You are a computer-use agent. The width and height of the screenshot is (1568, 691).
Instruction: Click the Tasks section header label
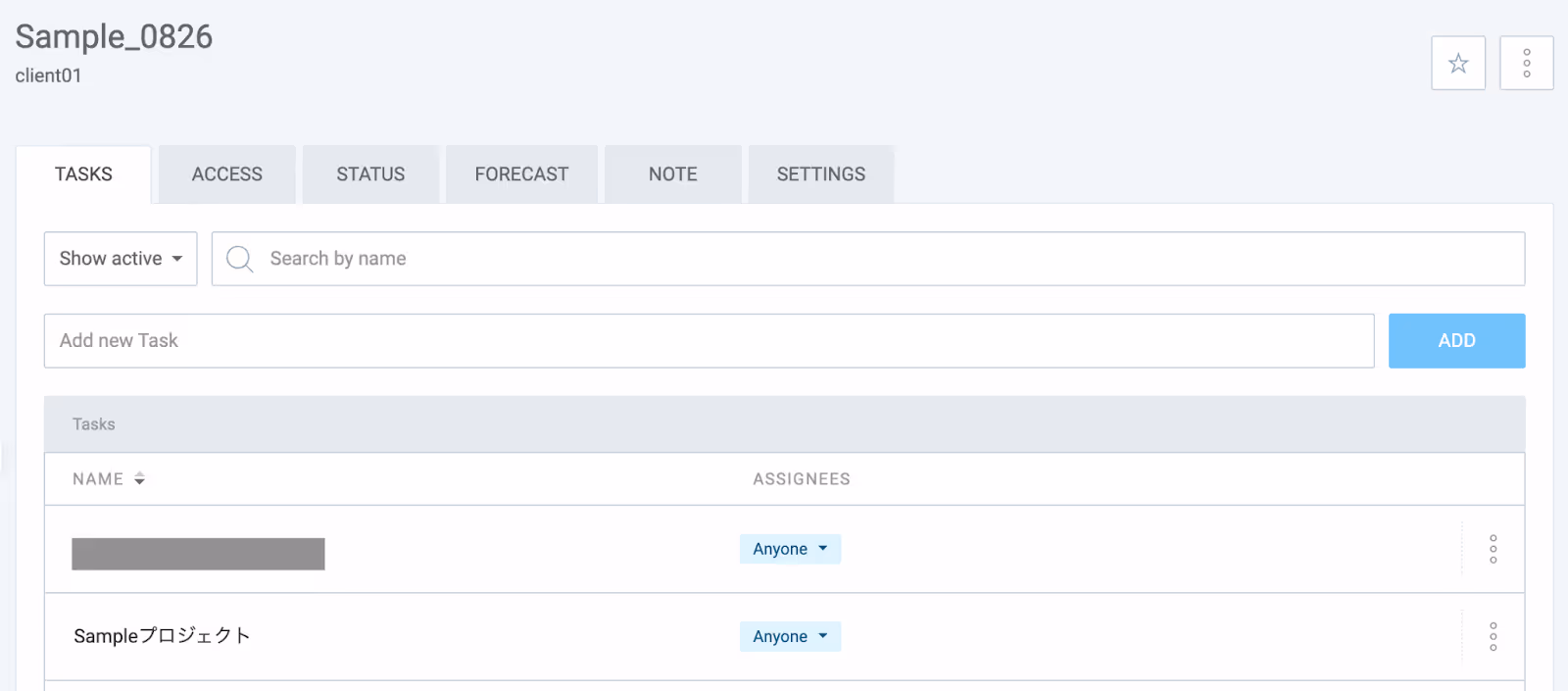point(94,424)
